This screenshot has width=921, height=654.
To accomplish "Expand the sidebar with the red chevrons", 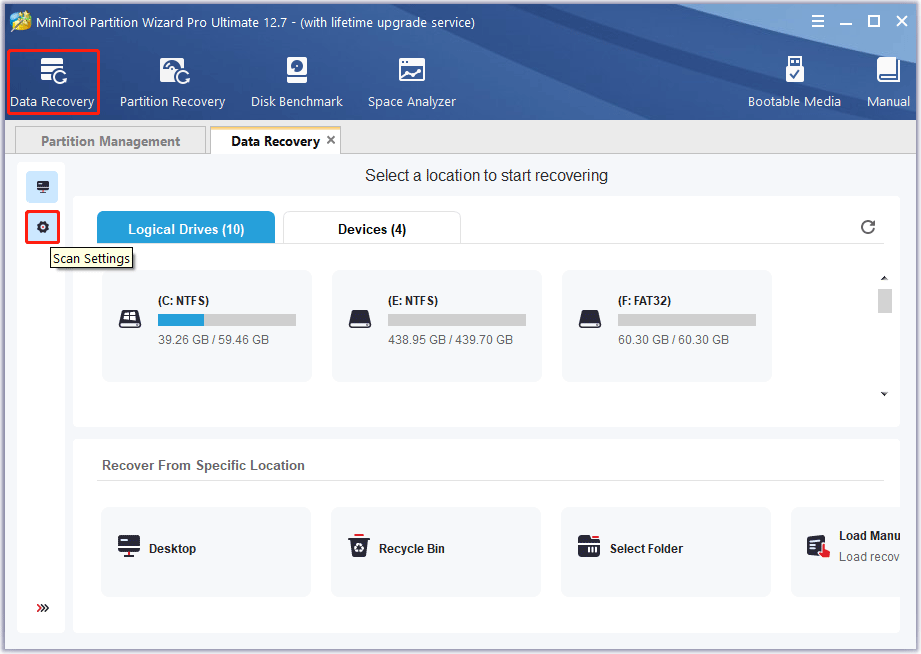I will [42, 608].
